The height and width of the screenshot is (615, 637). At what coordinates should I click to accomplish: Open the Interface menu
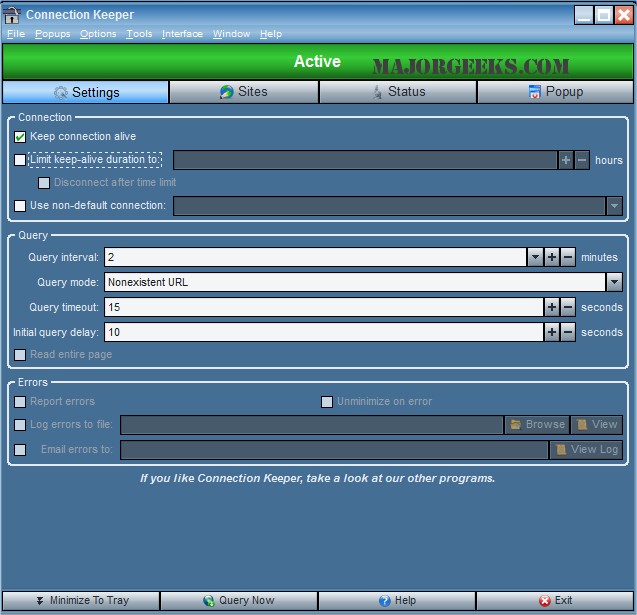click(x=182, y=34)
